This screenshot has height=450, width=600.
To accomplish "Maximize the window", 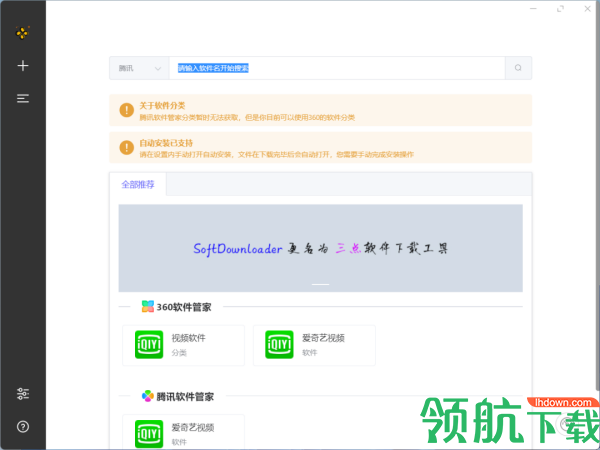I will pyautogui.click(x=561, y=8).
